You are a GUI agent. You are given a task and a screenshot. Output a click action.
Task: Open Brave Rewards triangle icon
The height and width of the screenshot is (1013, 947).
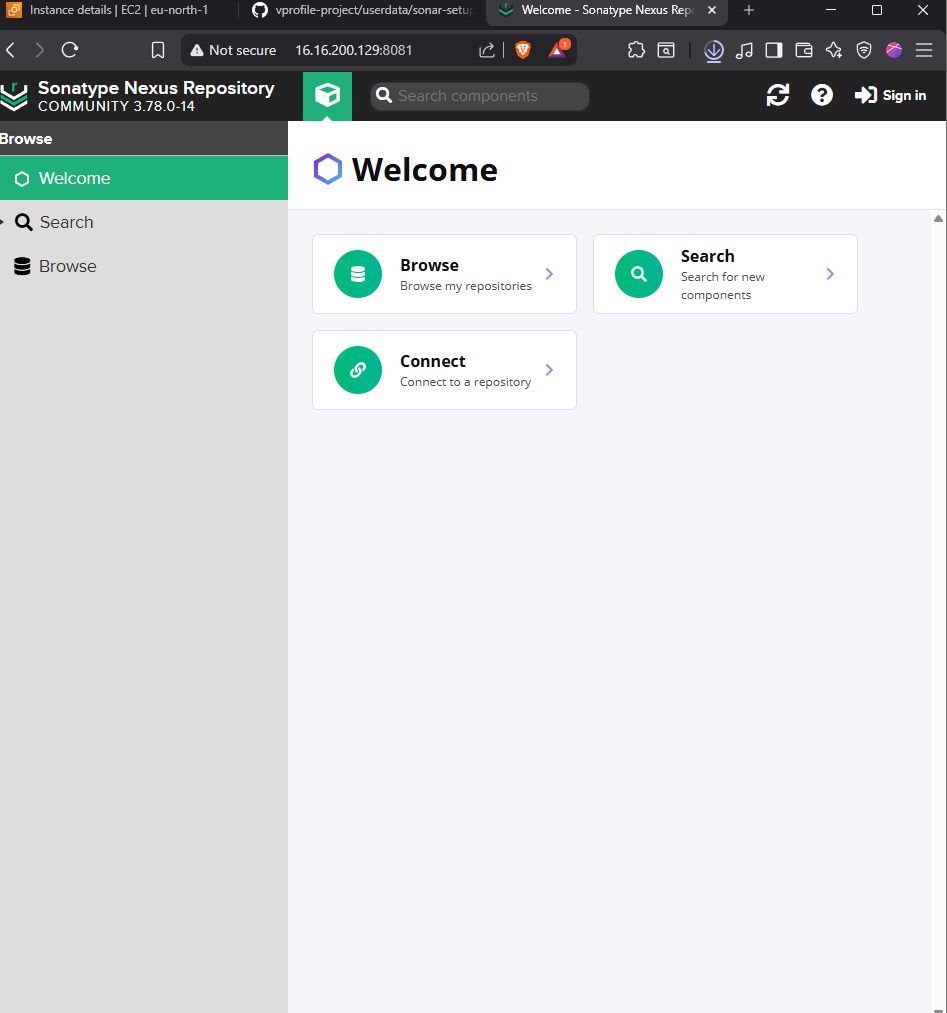coord(558,50)
